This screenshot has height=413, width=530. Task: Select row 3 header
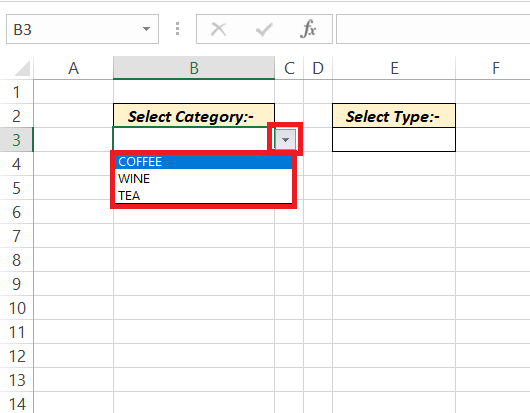click(17, 140)
